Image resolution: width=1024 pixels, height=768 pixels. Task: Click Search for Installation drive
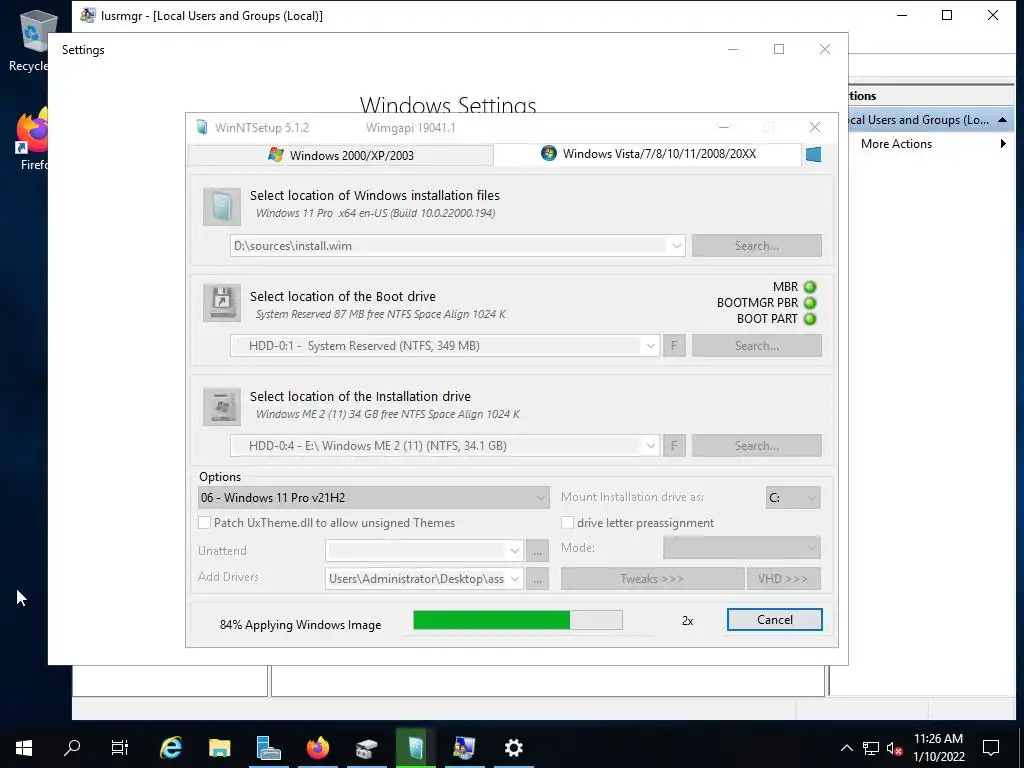coord(757,446)
